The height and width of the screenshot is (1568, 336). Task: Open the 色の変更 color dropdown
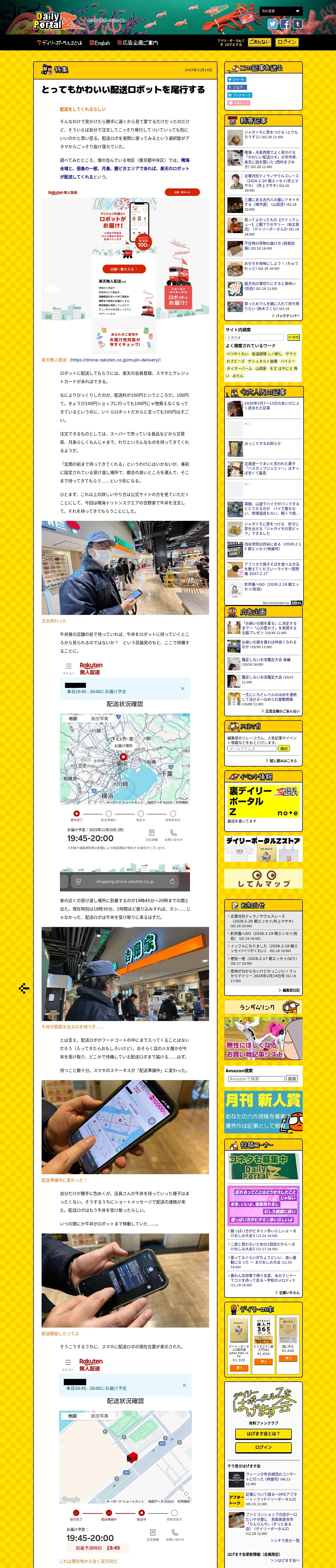click(x=281, y=11)
